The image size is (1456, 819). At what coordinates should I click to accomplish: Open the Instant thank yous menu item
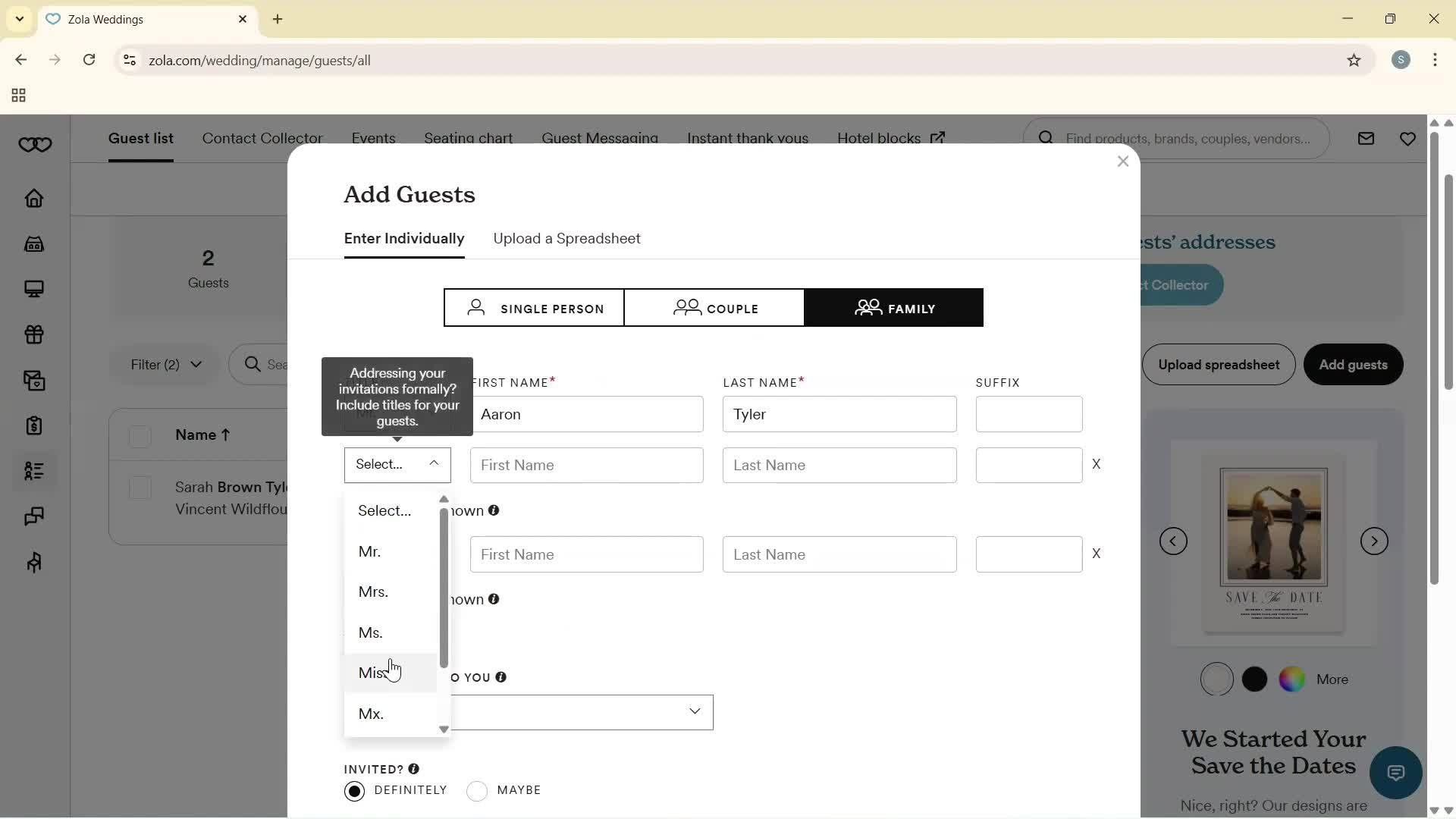click(748, 138)
